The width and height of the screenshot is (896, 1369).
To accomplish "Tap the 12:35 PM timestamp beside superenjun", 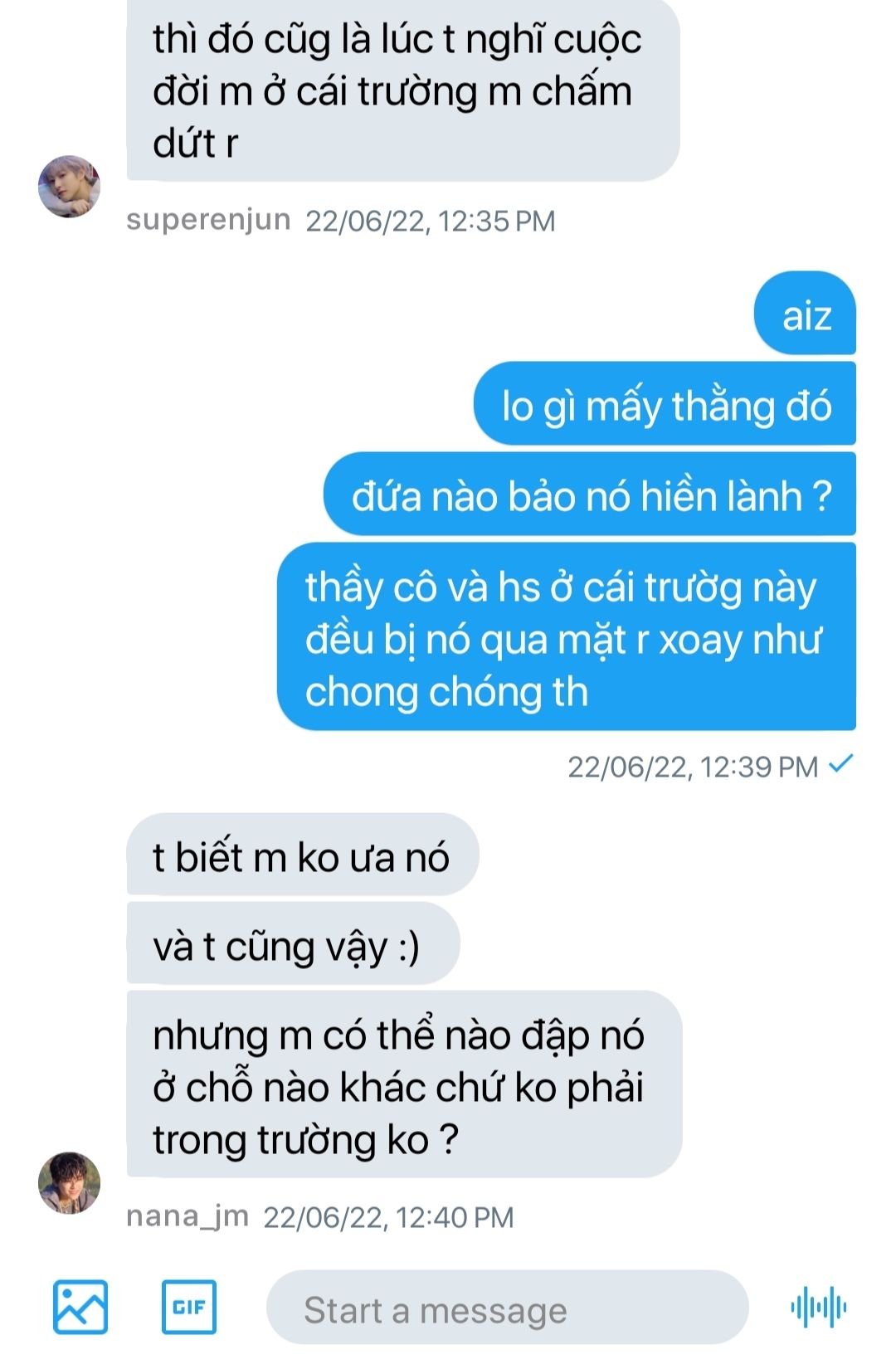I will pos(431,221).
